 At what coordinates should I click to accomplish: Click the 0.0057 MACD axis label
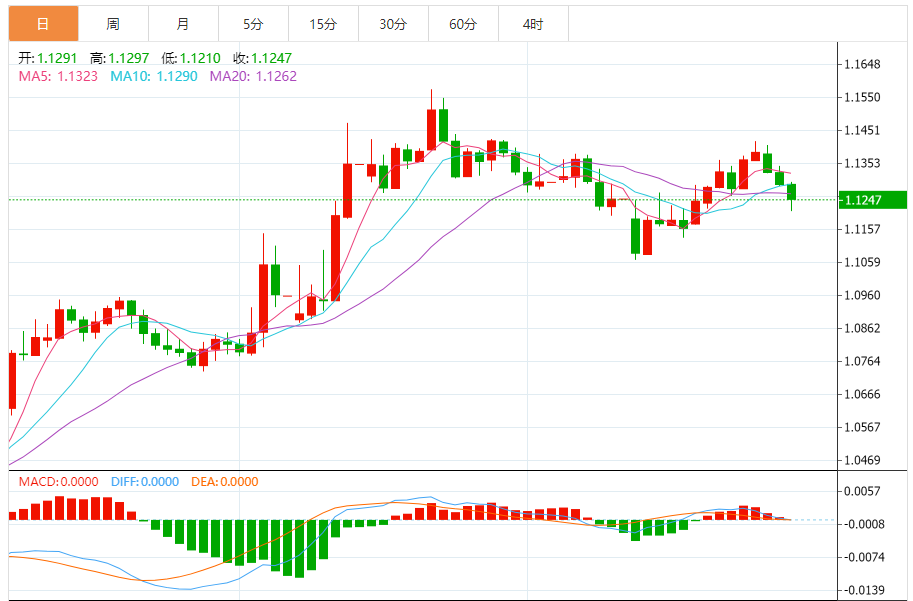click(x=862, y=492)
